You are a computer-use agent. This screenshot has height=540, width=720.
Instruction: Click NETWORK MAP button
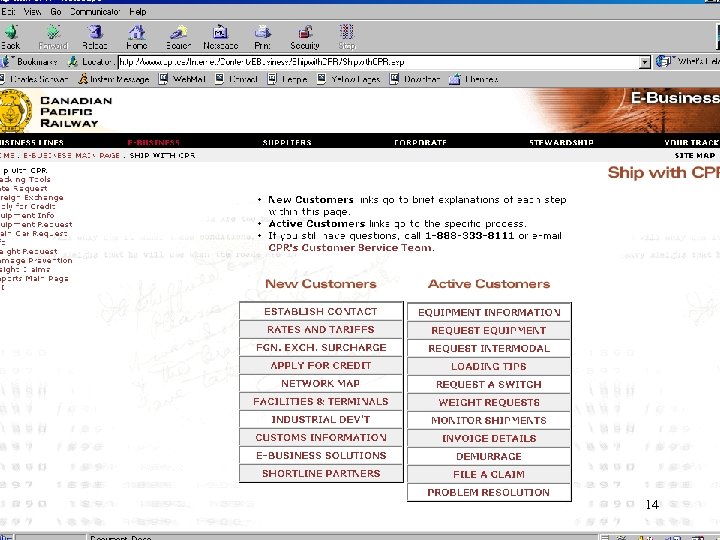pos(321,383)
